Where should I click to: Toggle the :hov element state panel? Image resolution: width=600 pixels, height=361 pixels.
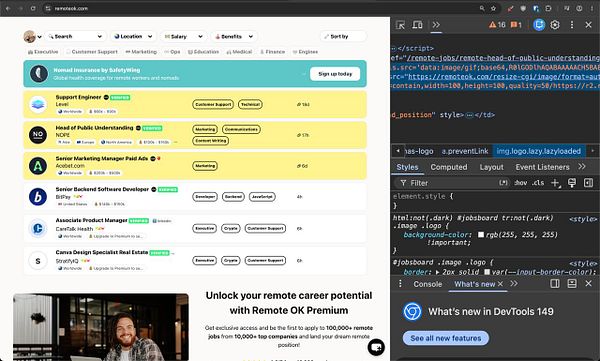(520, 183)
